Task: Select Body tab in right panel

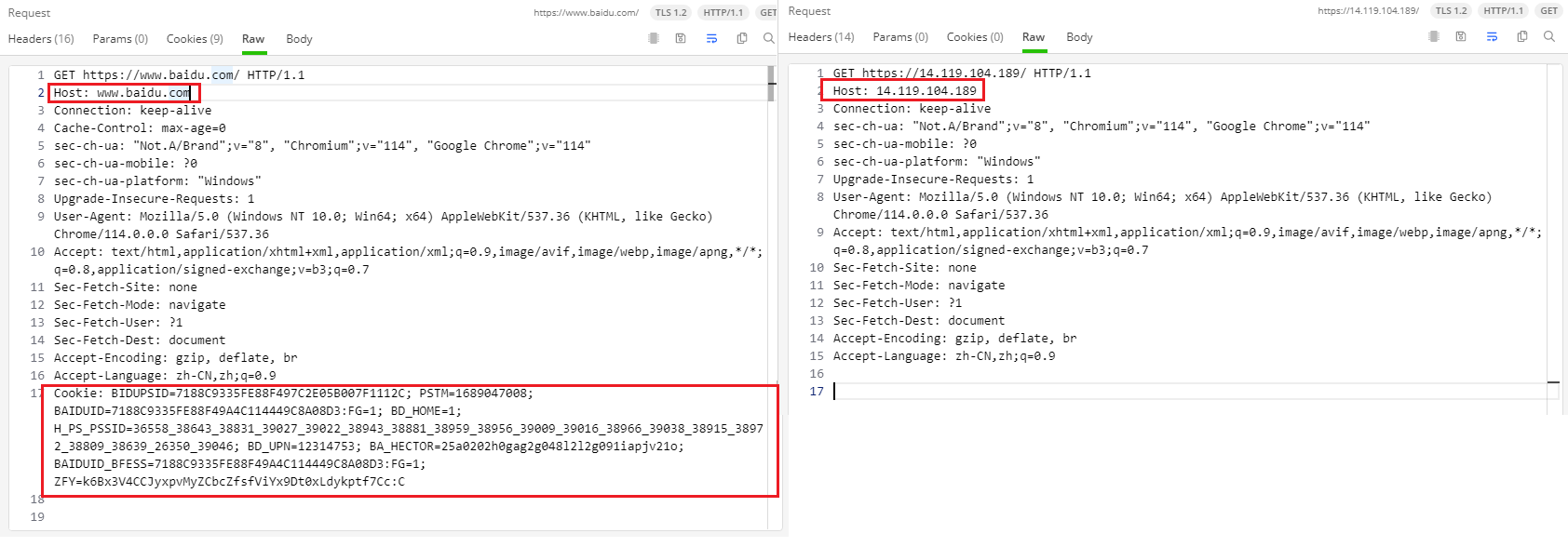Action: coord(1079,37)
